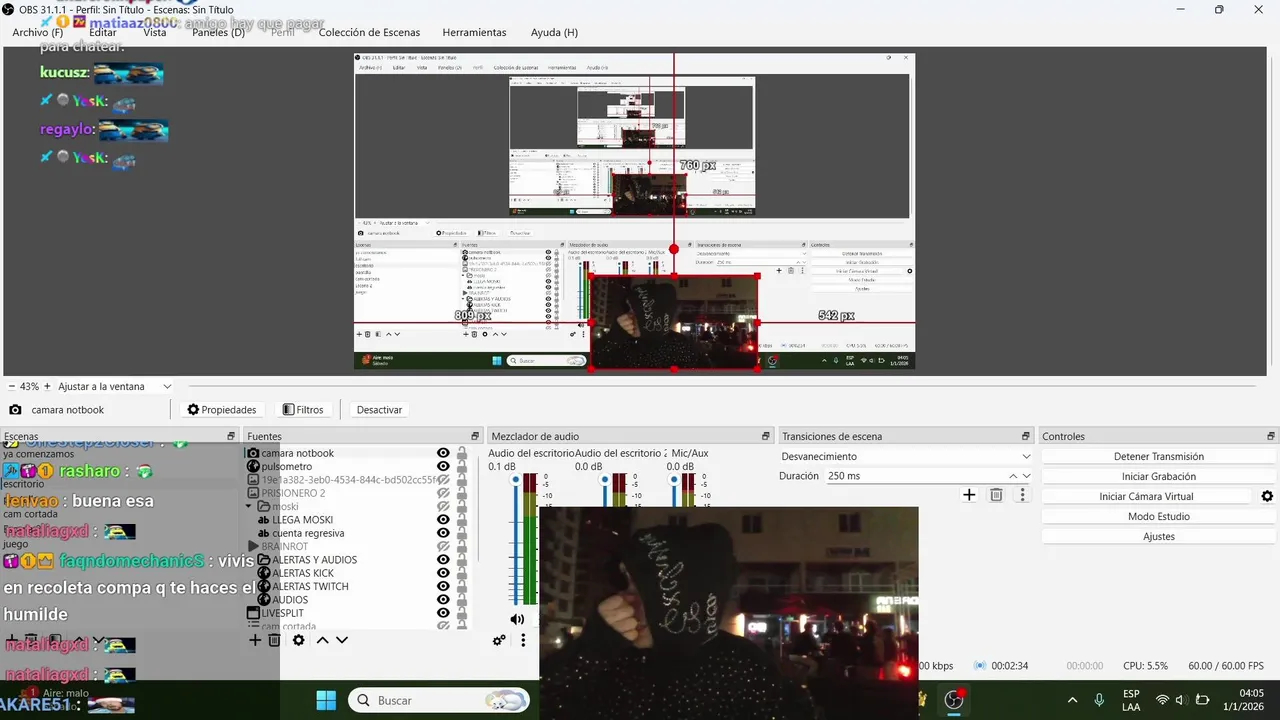Click the microphone icon in the system tray
1280x720 pixels.
(1099, 700)
